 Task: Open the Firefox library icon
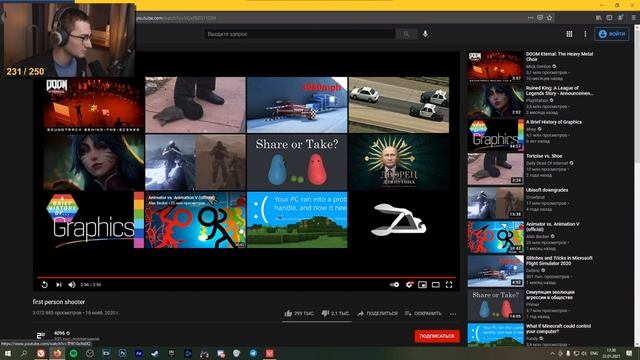point(599,18)
